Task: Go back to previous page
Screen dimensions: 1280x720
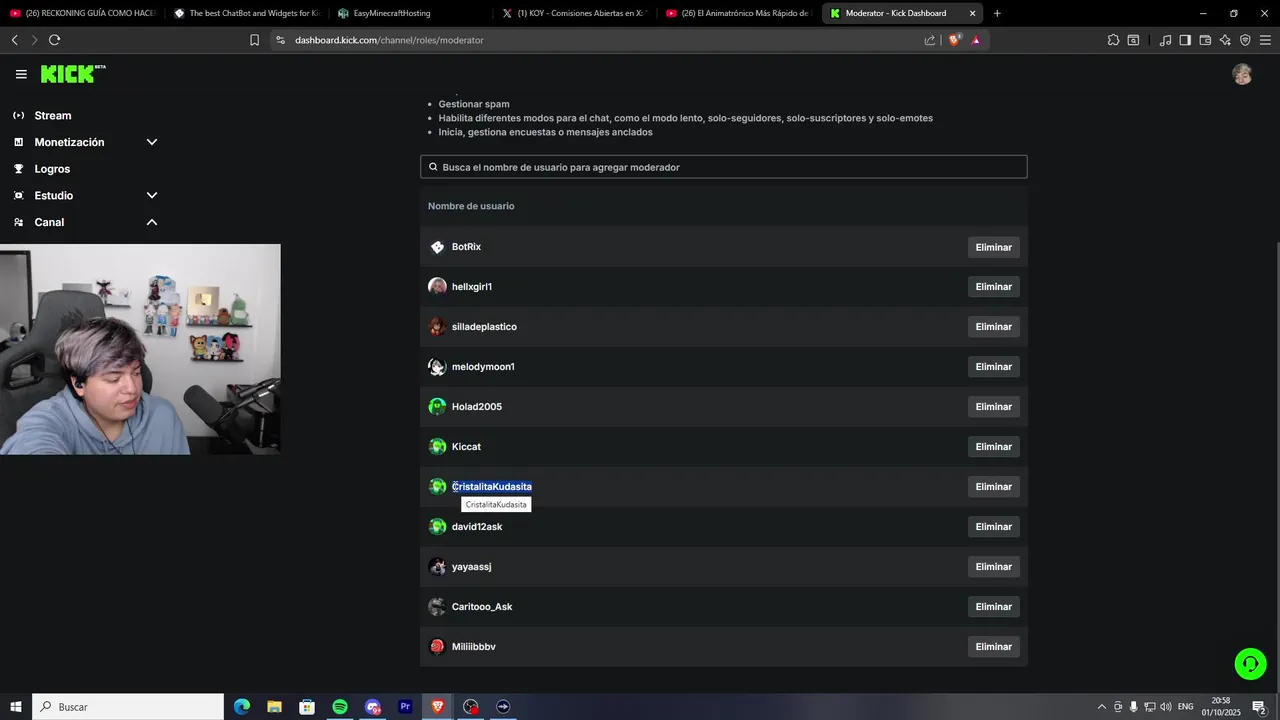Action: (14, 40)
